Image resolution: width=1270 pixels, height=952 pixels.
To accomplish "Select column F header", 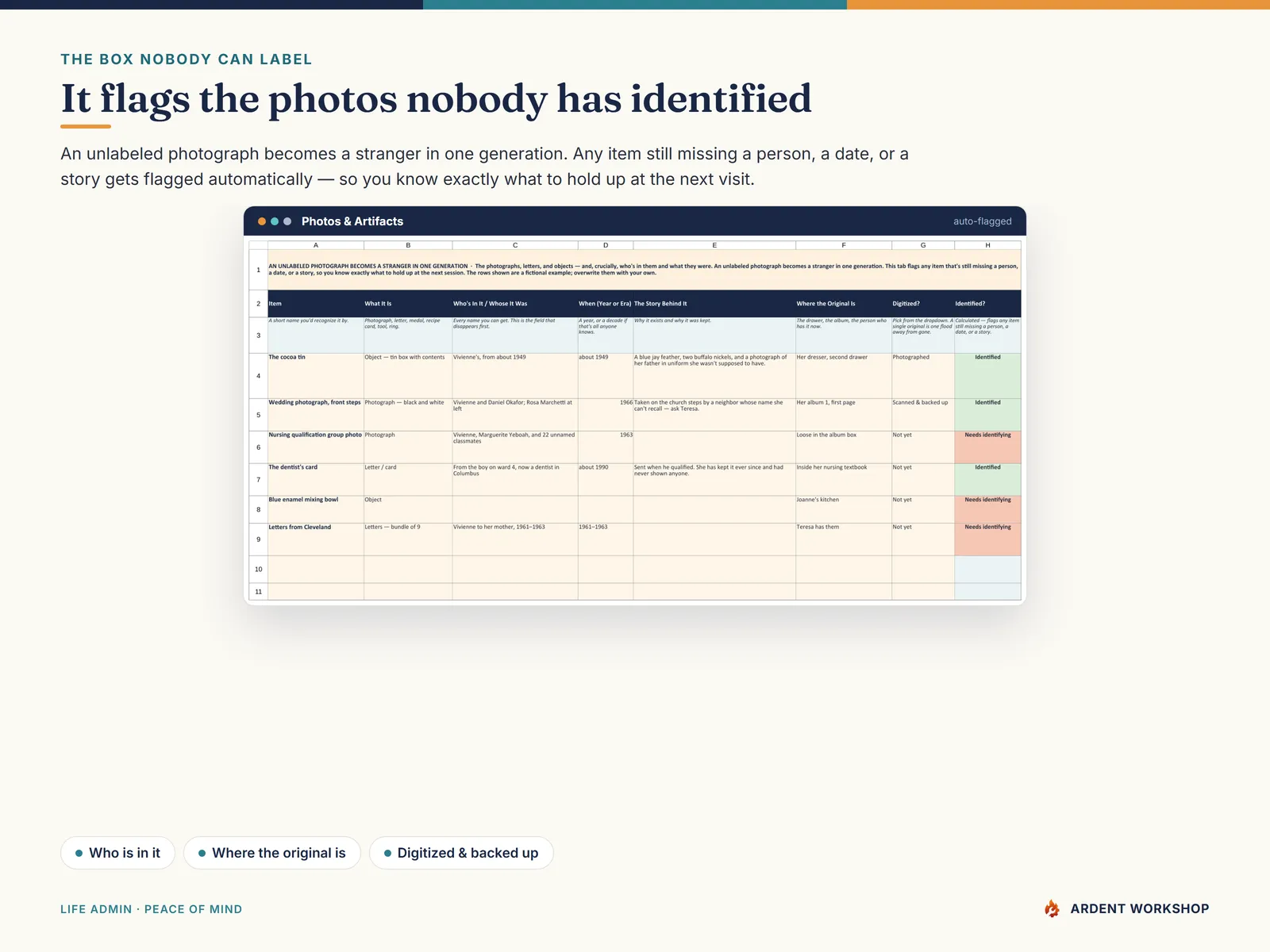I will coord(844,245).
